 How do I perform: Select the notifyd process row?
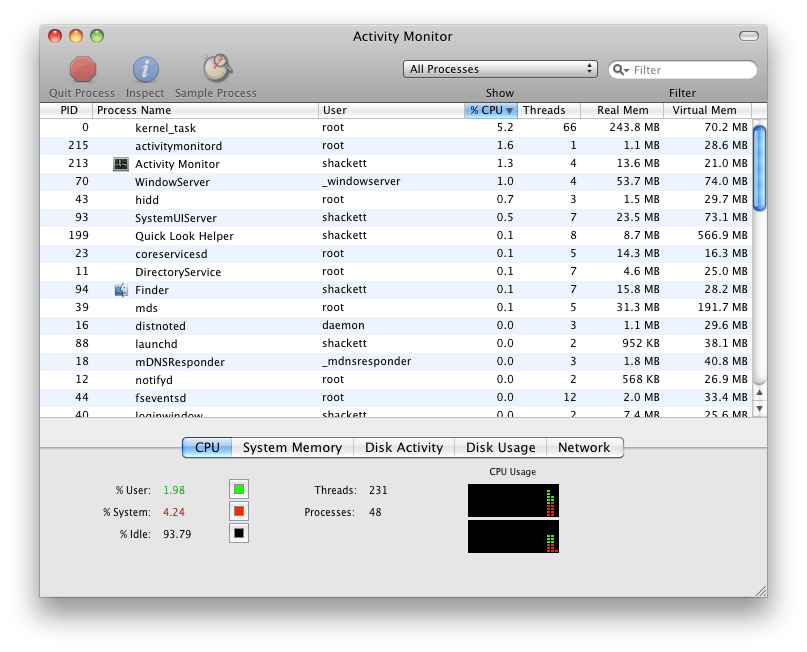pos(396,380)
